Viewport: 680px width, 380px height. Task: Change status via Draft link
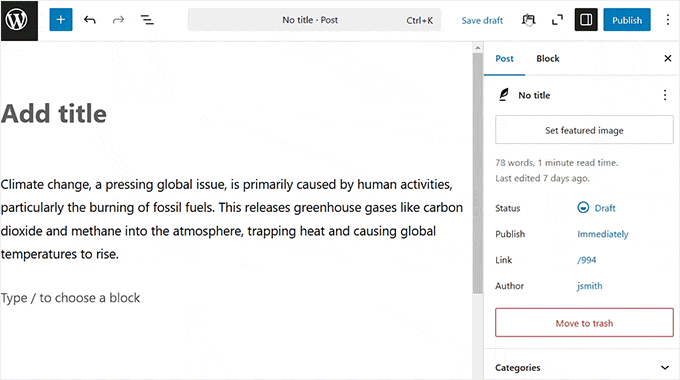pos(596,208)
